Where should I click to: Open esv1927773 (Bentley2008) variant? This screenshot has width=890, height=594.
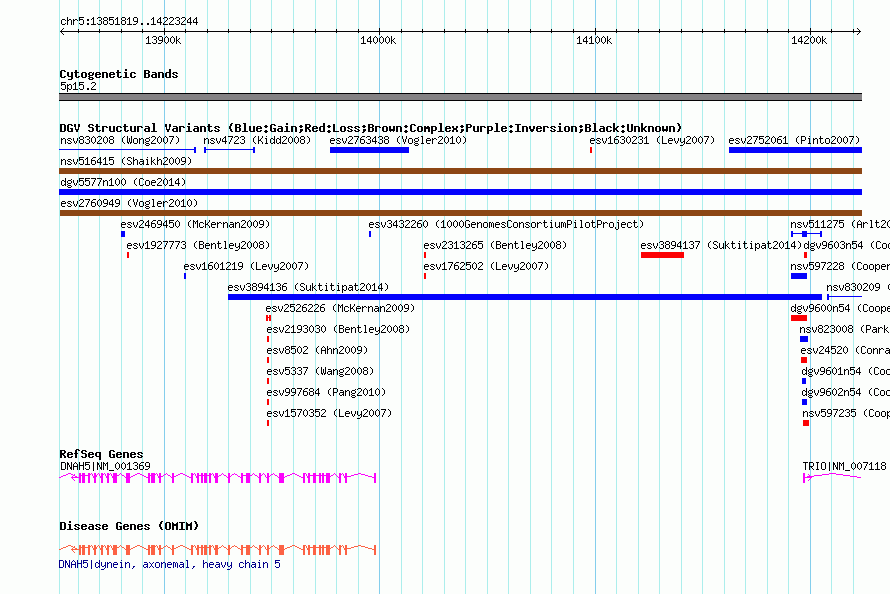(198, 245)
